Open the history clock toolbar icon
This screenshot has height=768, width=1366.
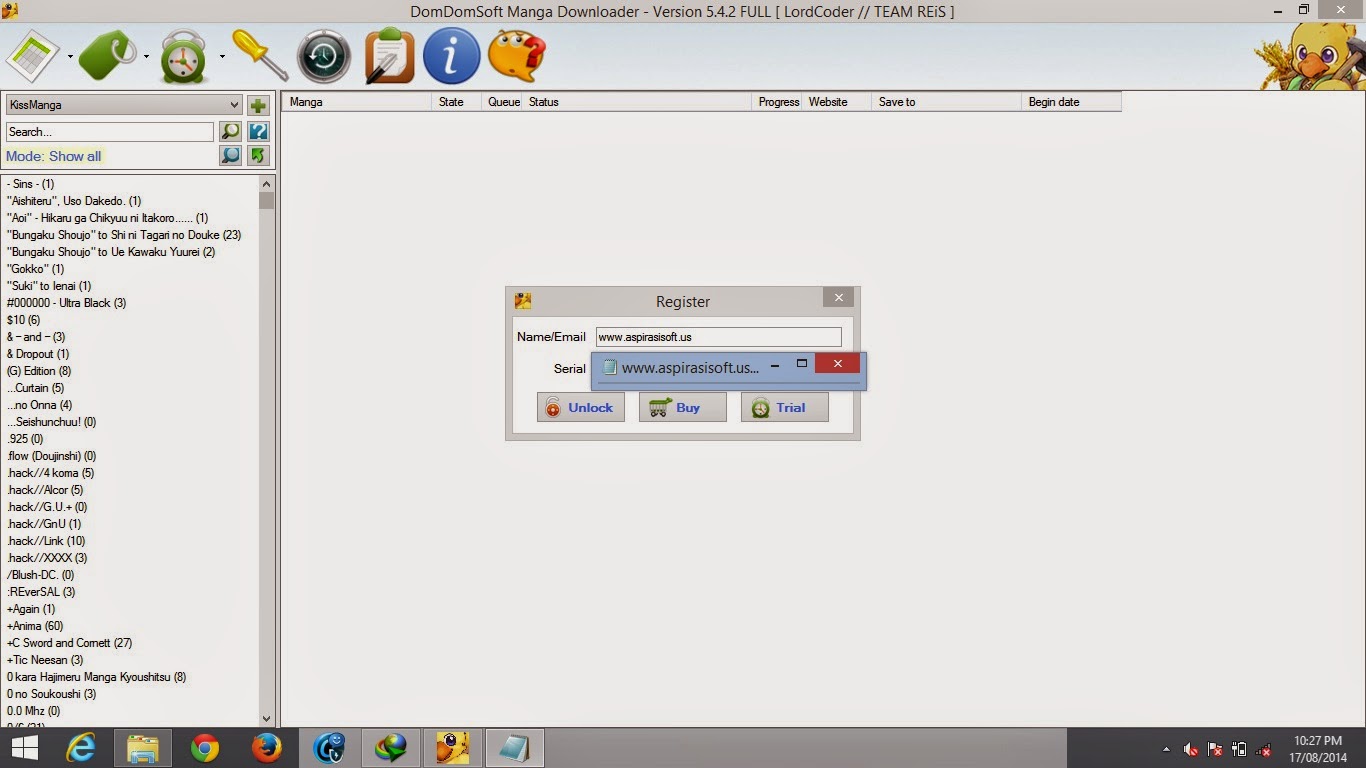pyautogui.click(x=324, y=56)
